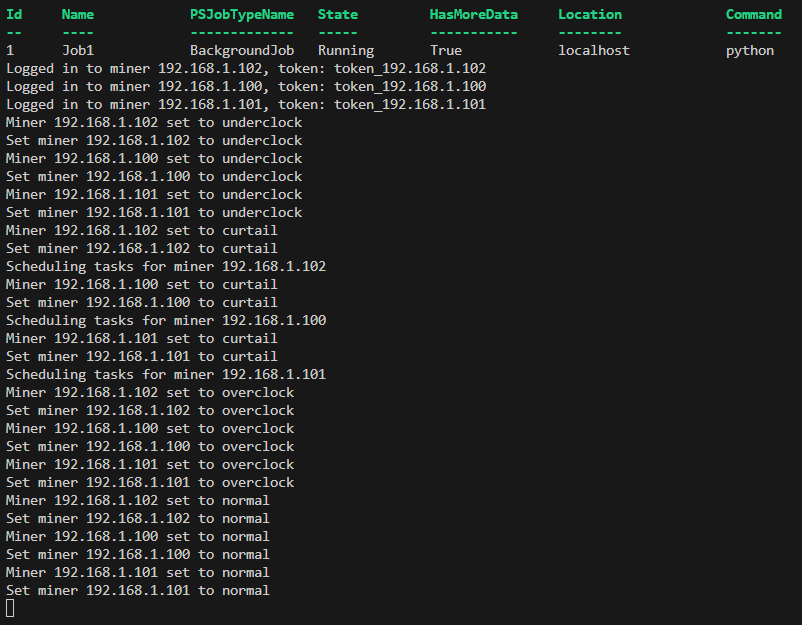Select the PSJobTypeName column header
This screenshot has height=625, width=802.
point(242,14)
